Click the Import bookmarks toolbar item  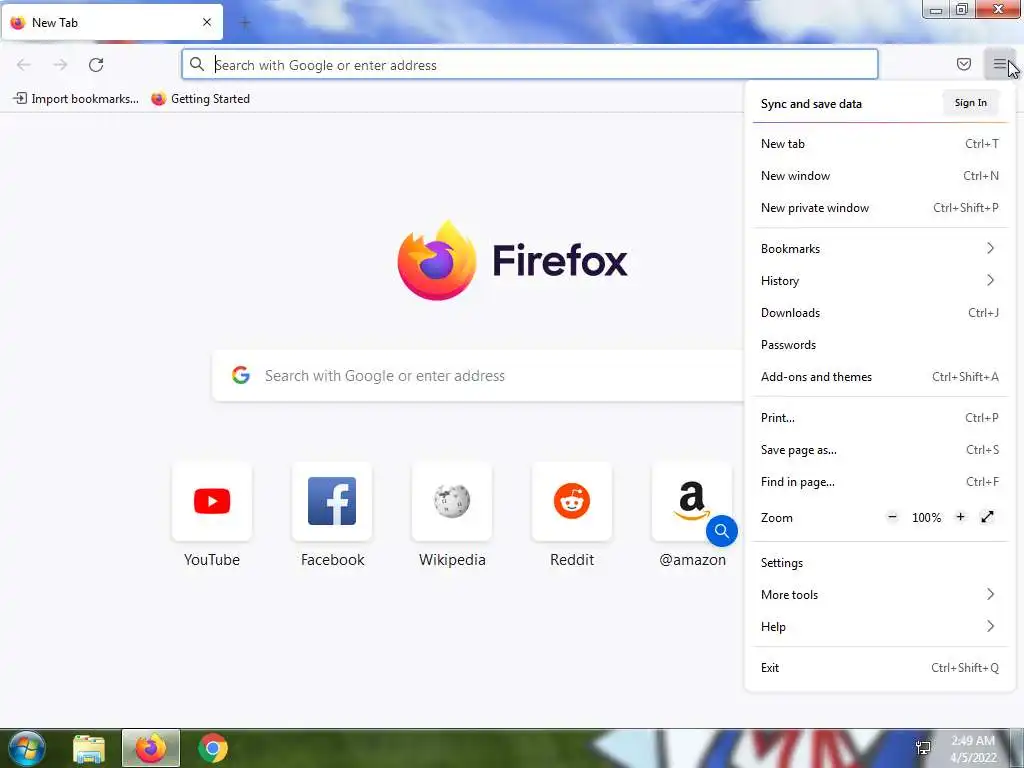(76, 99)
